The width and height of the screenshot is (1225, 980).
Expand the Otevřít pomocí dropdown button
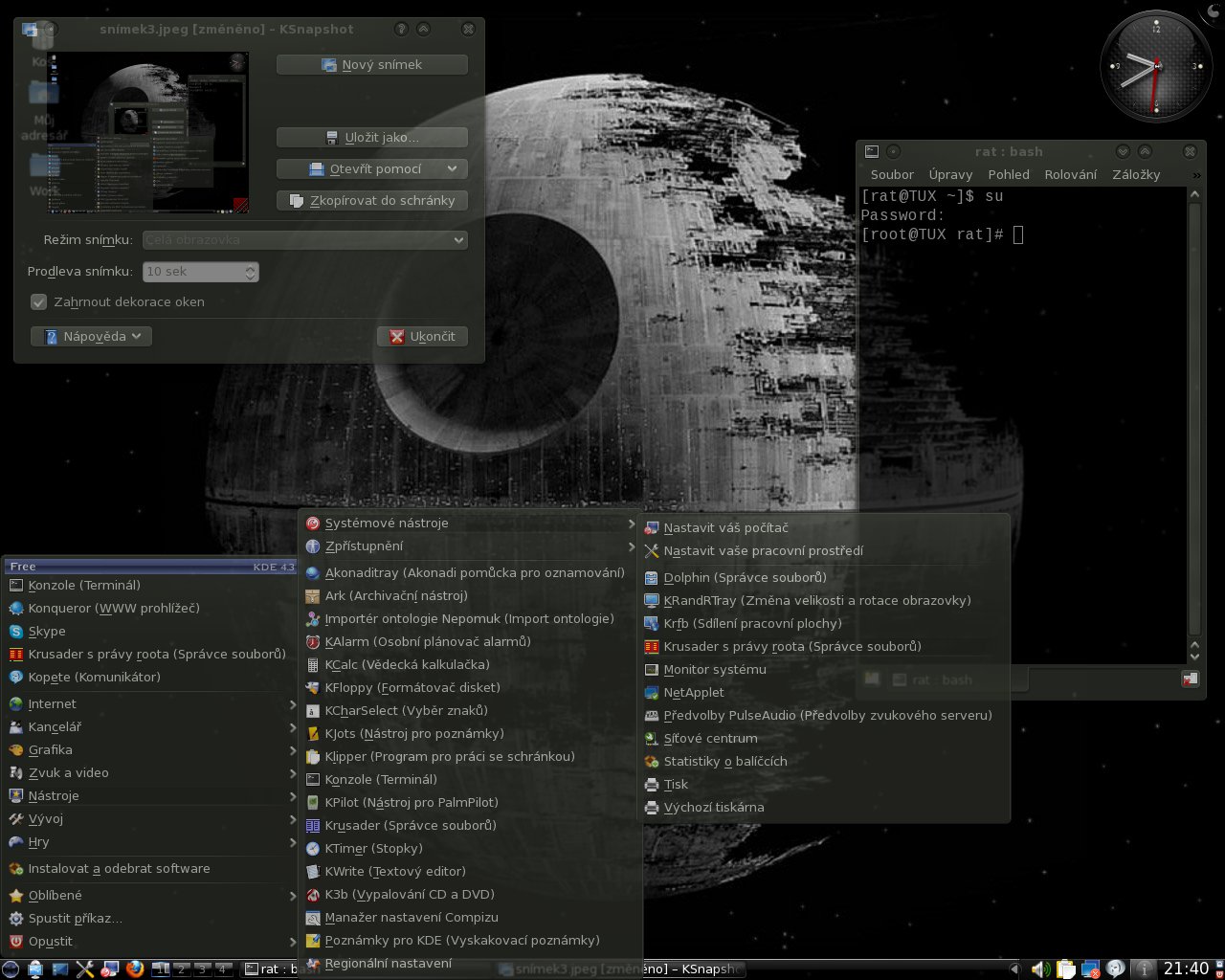coord(452,168)
